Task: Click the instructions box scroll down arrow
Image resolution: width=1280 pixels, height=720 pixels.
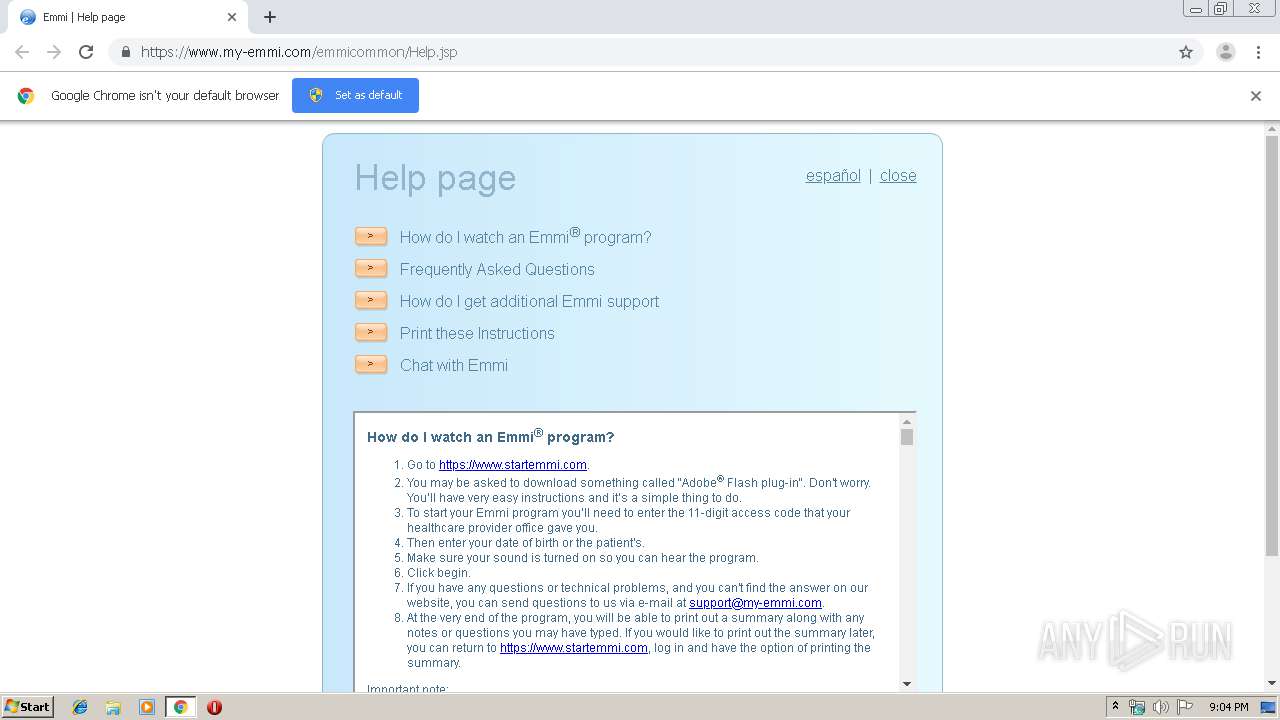Action: 907,684
